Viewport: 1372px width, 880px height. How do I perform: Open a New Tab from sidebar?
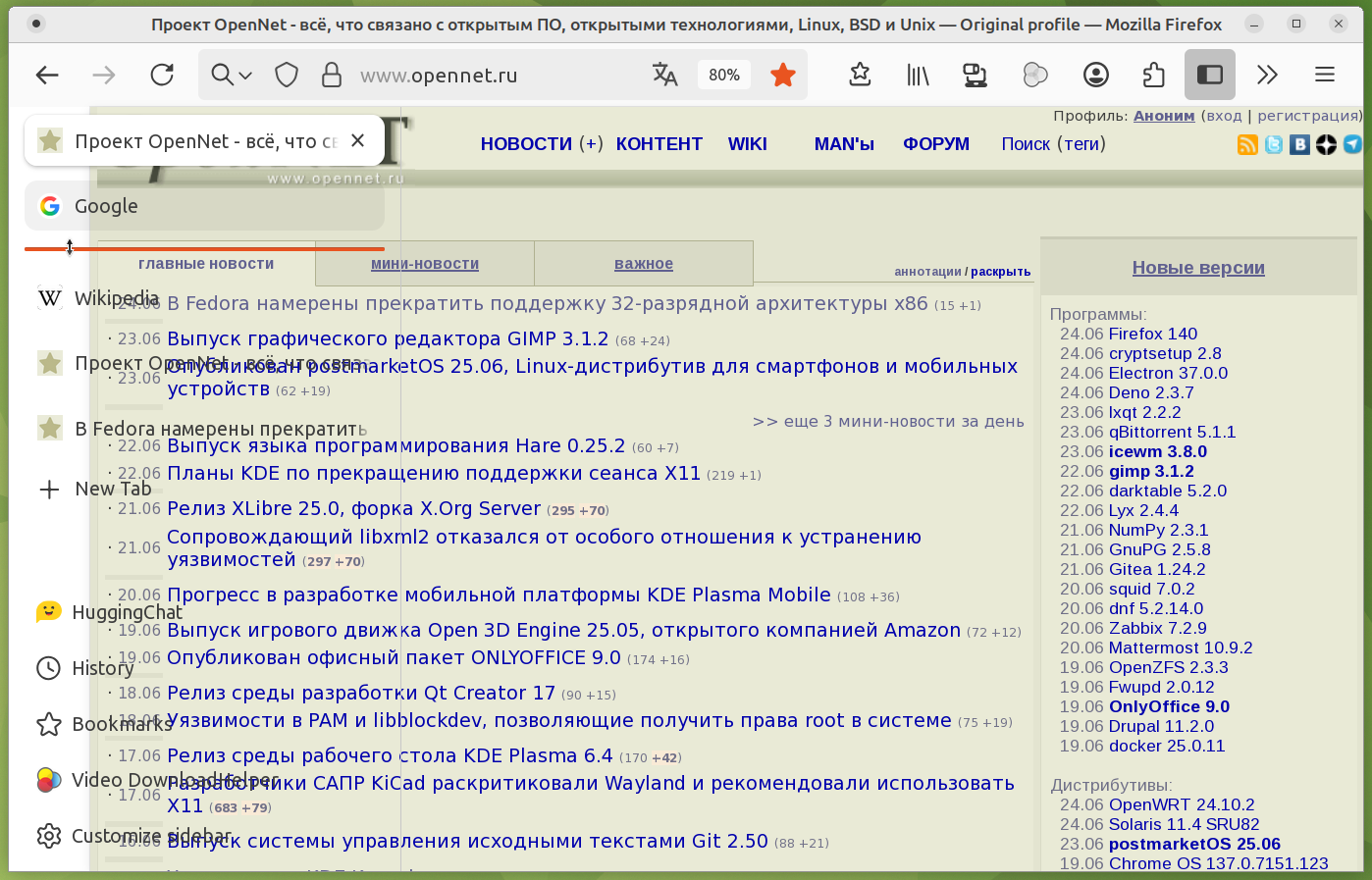[x=94, y=489]
